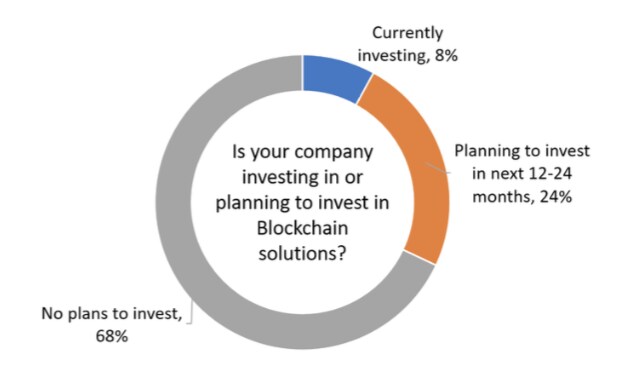
Task: Click the "Is your company" line of the title
Action: tap(302, 152)
